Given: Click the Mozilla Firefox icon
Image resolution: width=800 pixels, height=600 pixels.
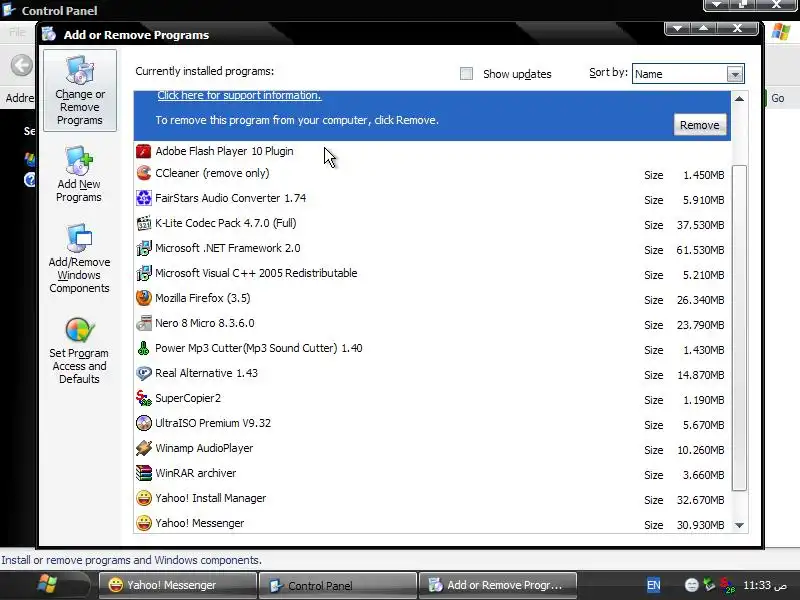Looking at the screenshot, I should (x=143, y=298).
